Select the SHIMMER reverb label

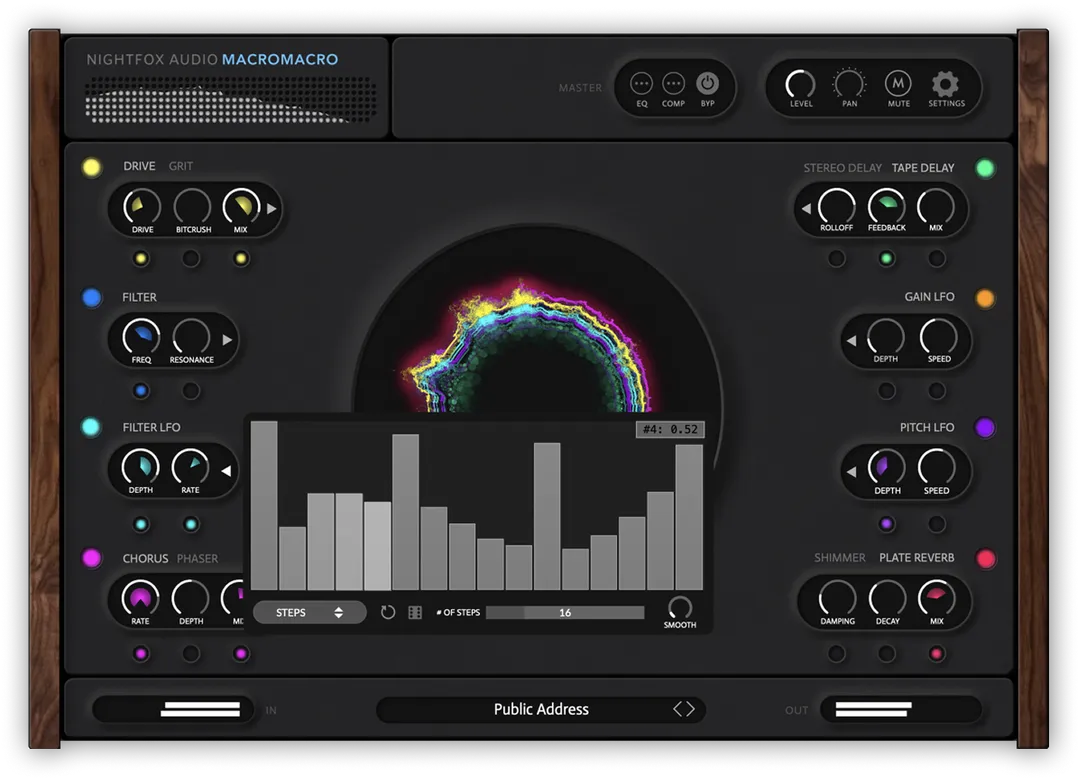(839, 557)
